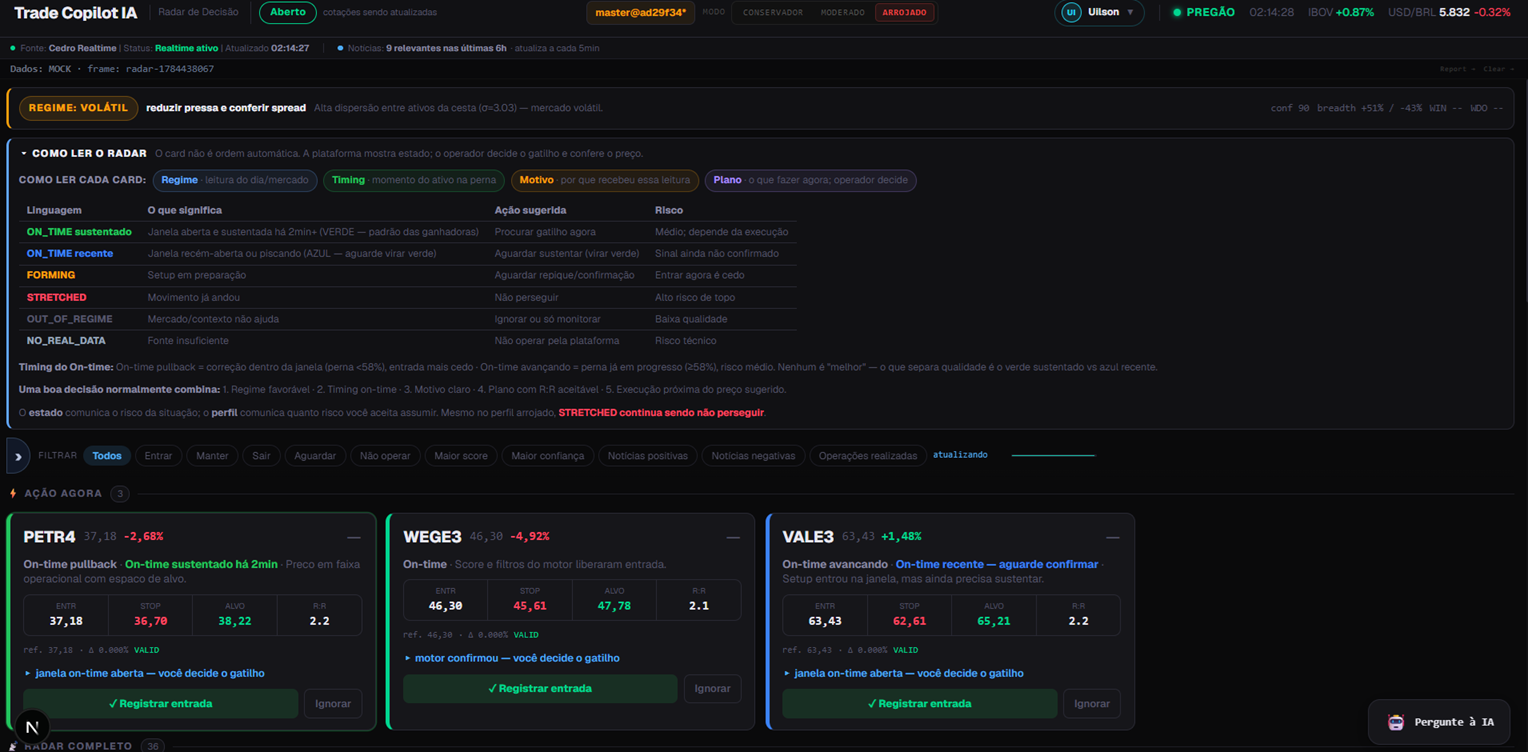Switch risk mode to Conservador
This screenshot has width=1528, height=752.
[x=773, y=13]
